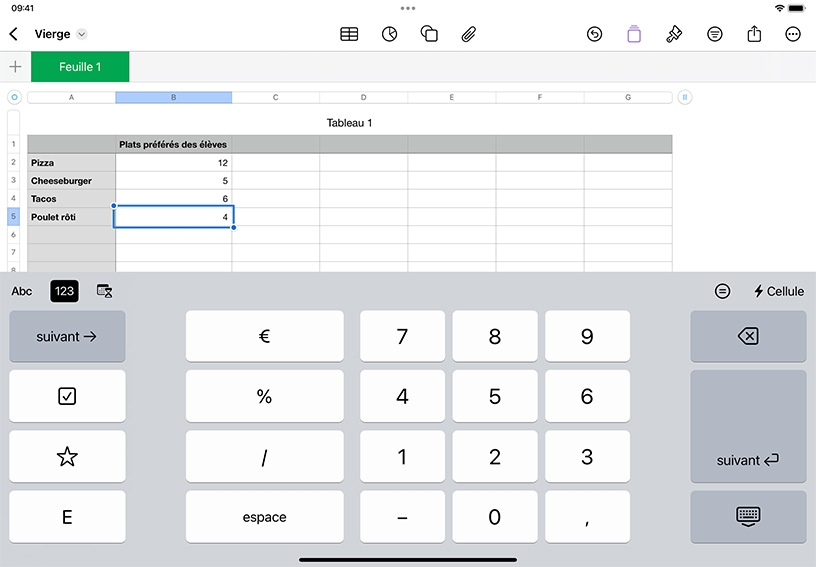
Task: Open the share sheet icon
Action: (x=754, y=34)
